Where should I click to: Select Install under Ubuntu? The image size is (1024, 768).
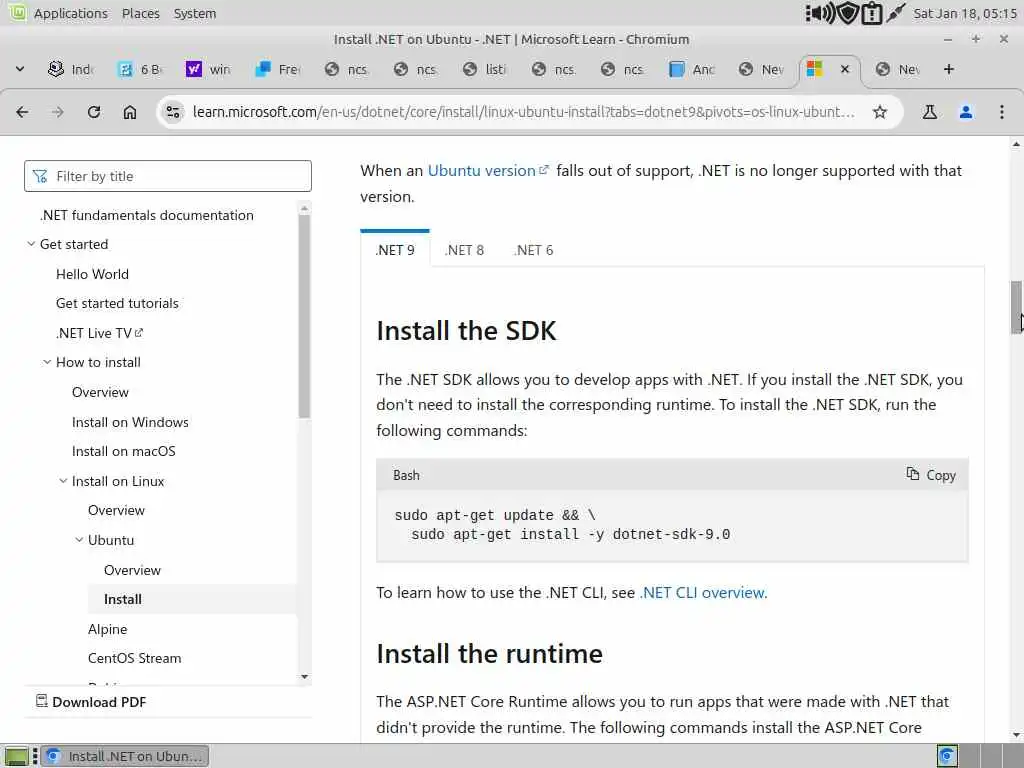(x=123, y=600)
